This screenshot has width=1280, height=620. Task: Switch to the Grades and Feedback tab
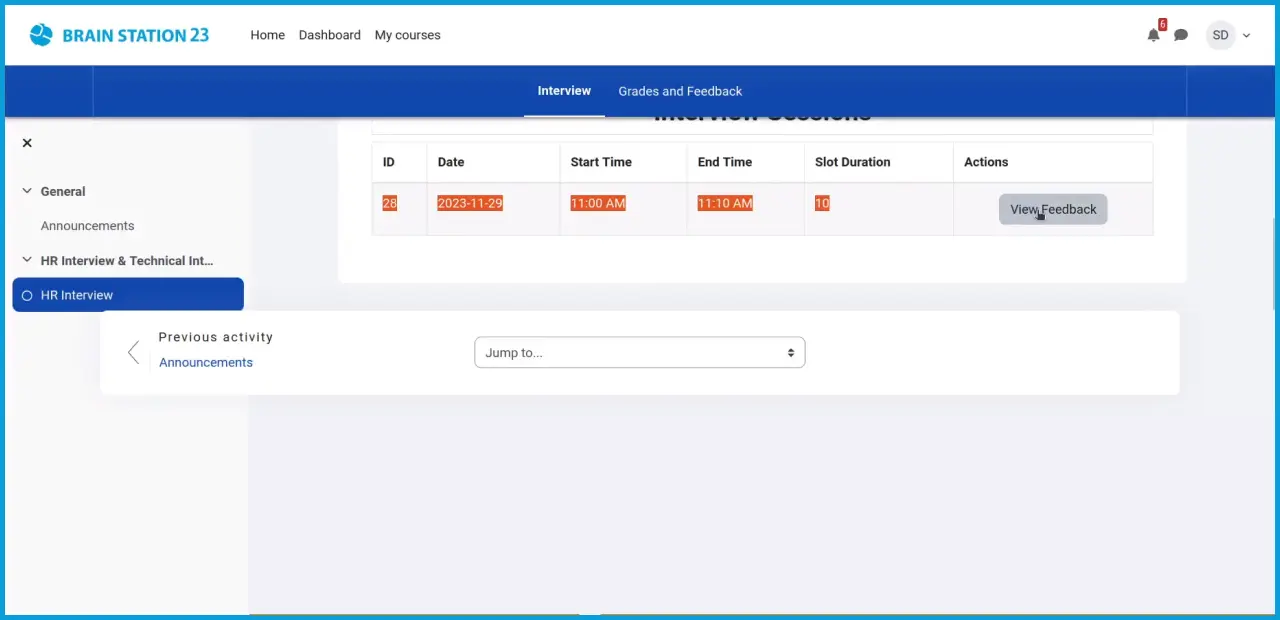point(680,91)
